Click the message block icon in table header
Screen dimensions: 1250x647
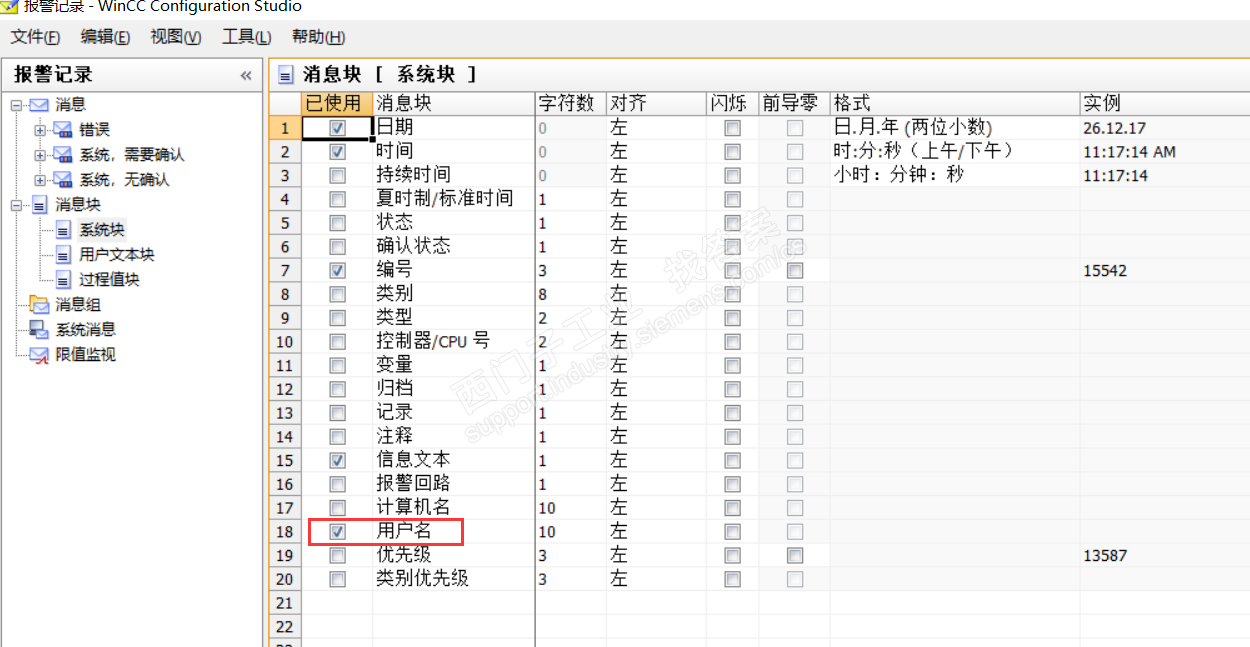[x=286, y=75]
